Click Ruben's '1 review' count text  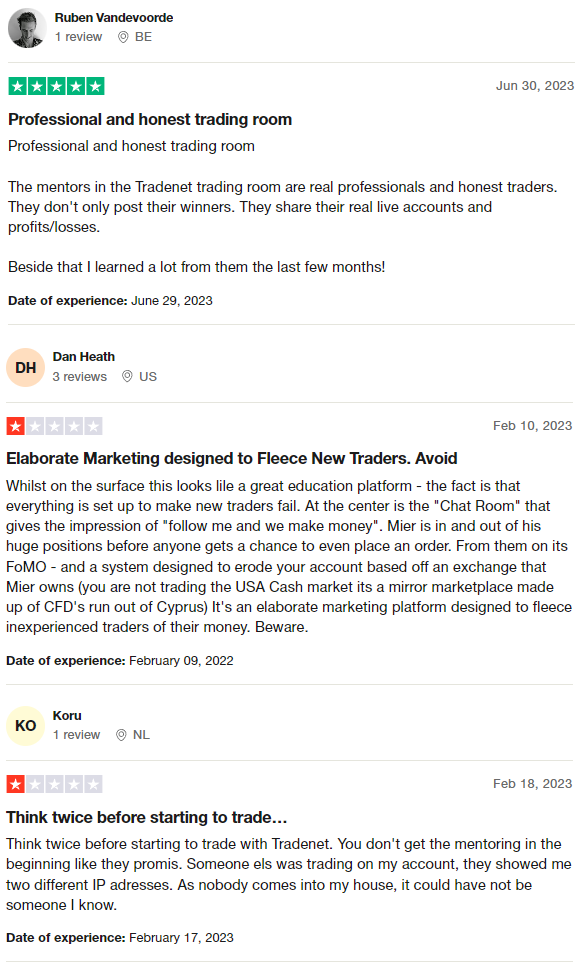(x=78, y=37)
